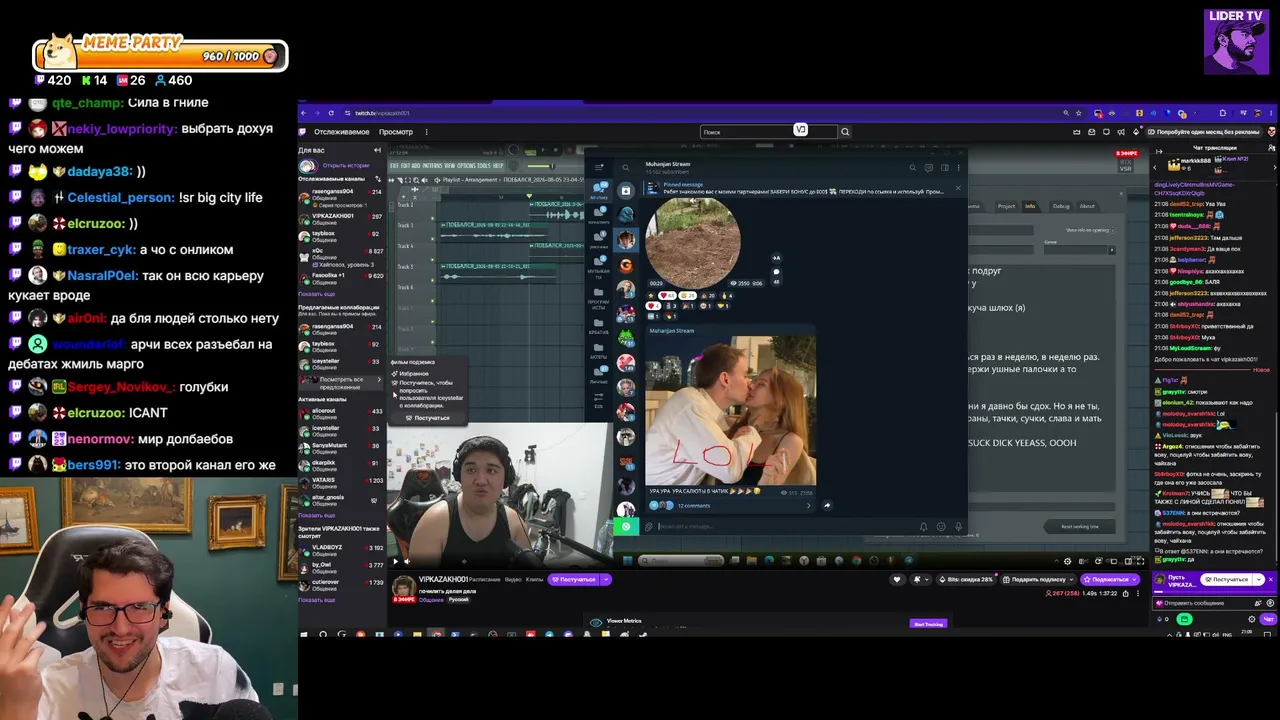
Task: Reload the Twitch page in the browser
Action: [331, 113]
